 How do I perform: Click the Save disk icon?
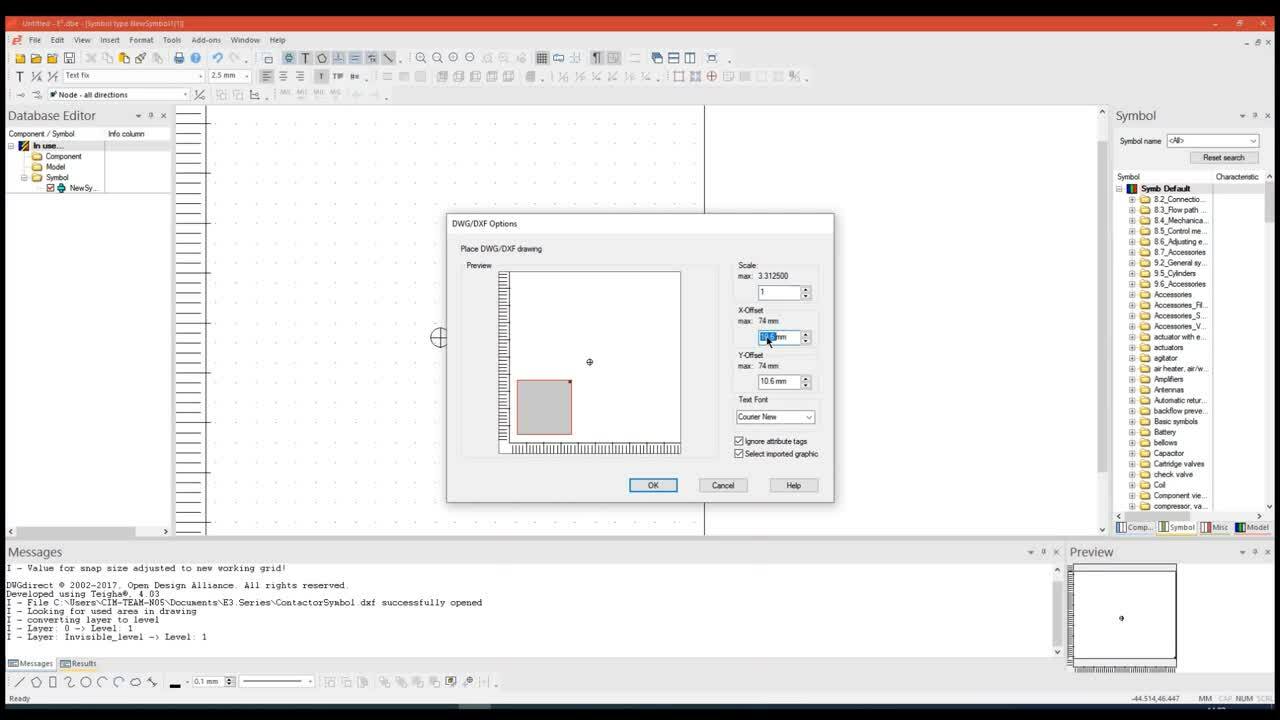click(x=69, y=58)
